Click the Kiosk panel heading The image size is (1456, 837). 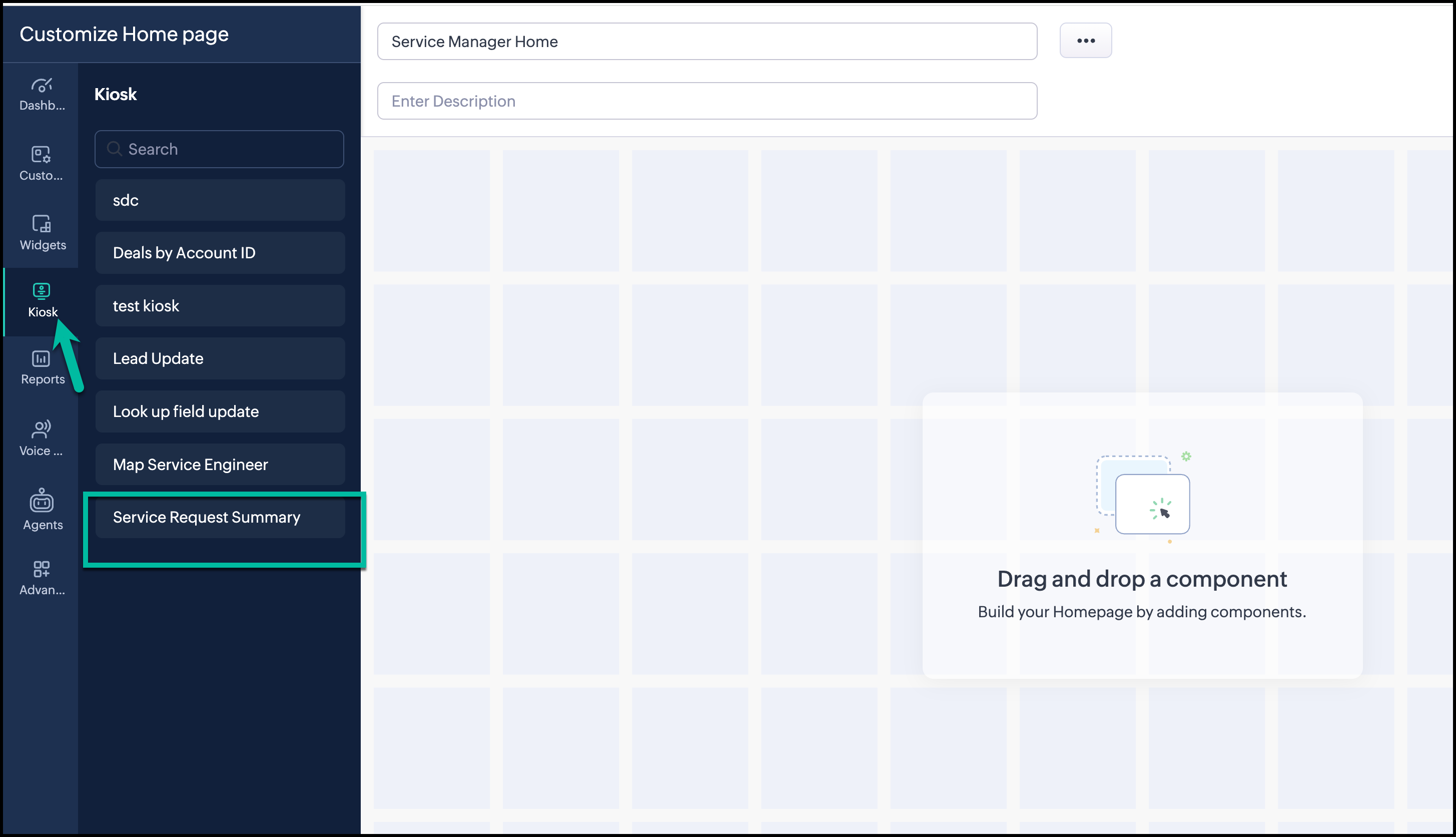(x=116, y=94)
